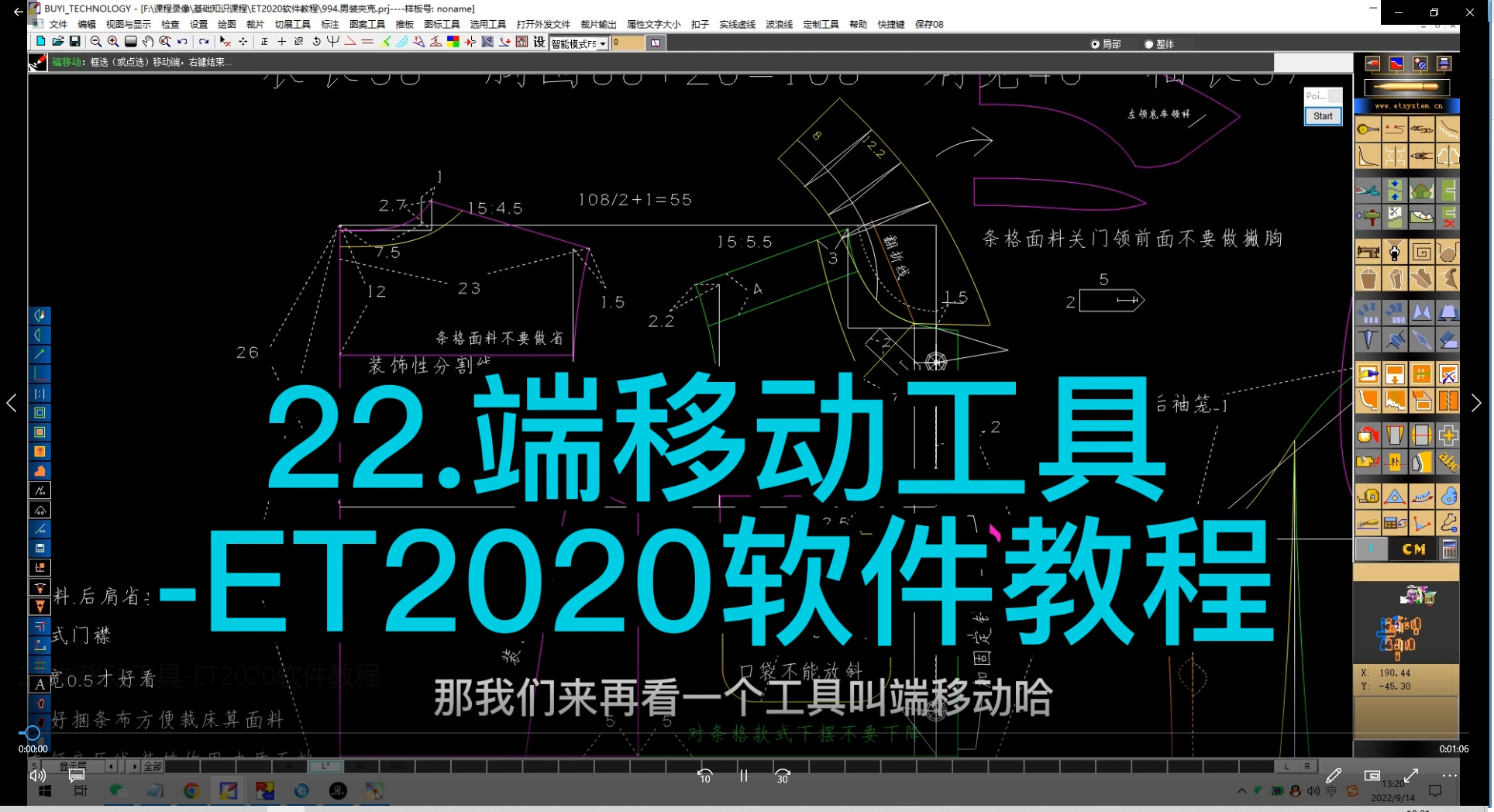Skip back 10 seconds

pos(704,776)
